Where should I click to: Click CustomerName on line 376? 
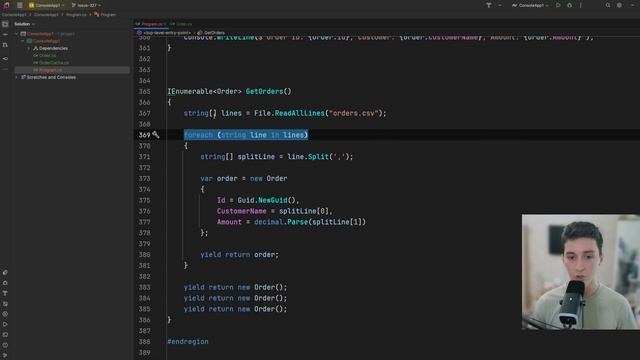pyautogui.click(x=241, y=211)
